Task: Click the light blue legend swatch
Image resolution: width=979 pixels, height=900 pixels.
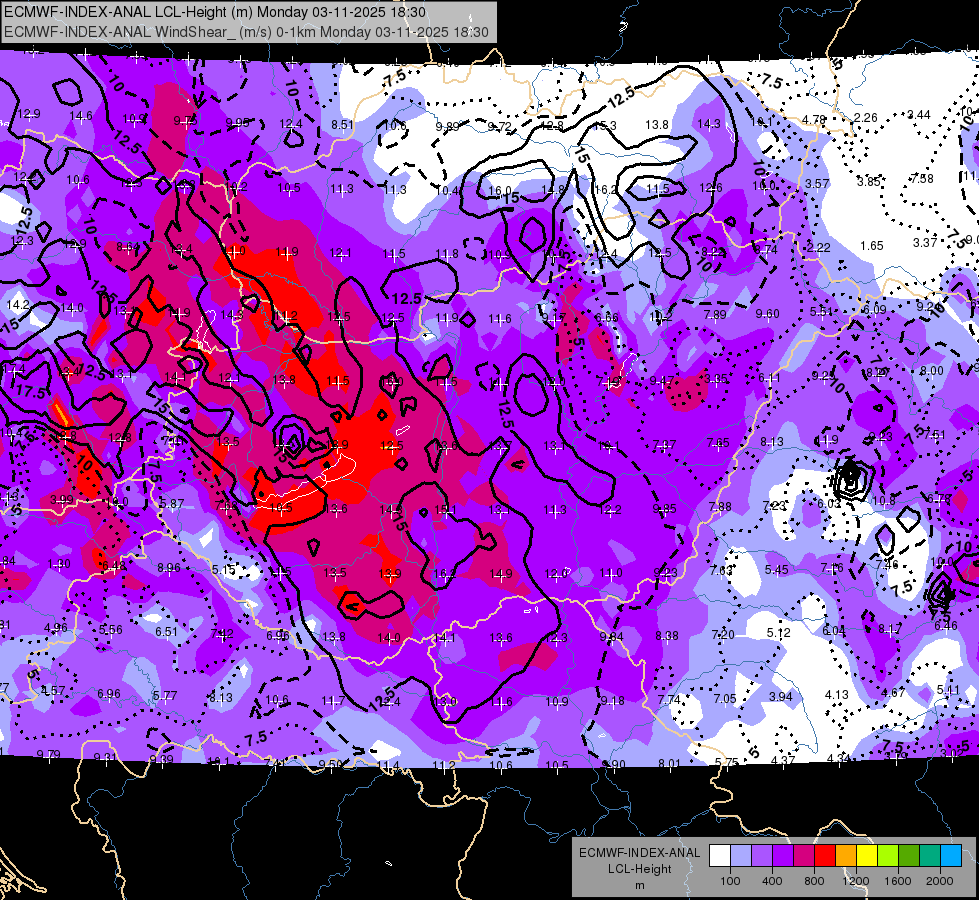Action: point(741,856)
